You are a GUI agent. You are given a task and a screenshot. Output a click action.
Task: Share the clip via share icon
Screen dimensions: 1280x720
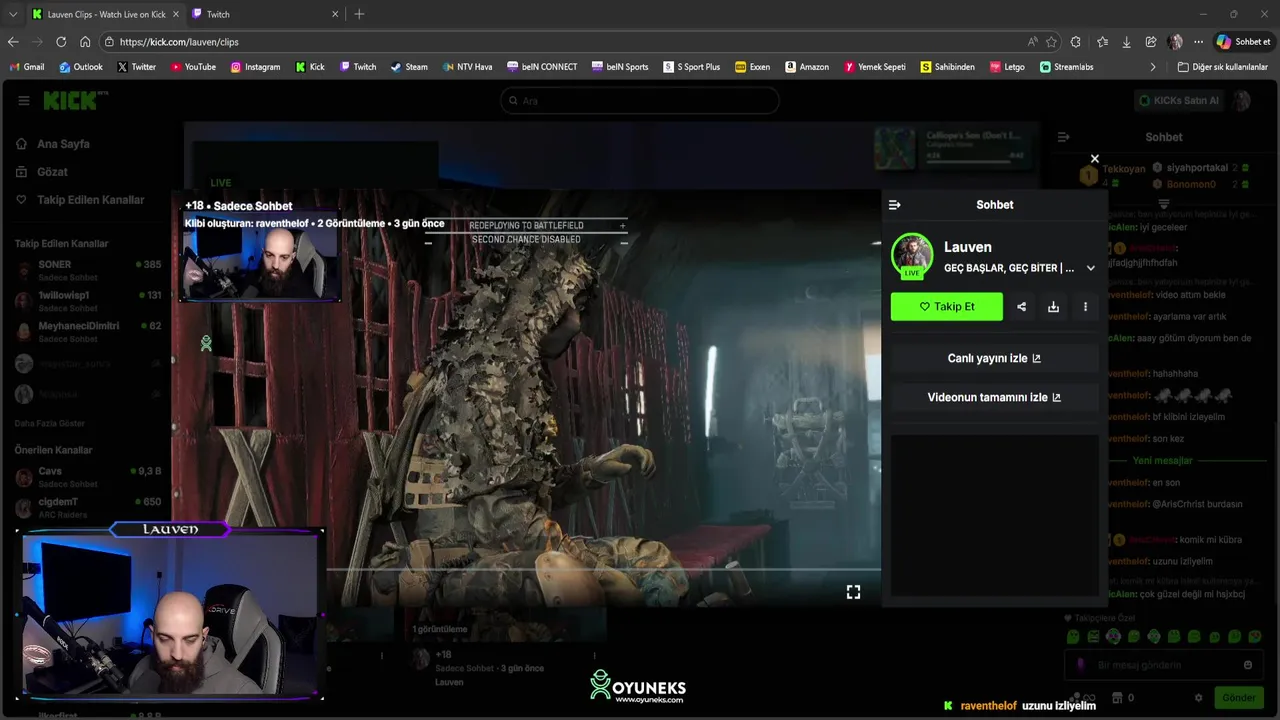[x=1021, y=307]
